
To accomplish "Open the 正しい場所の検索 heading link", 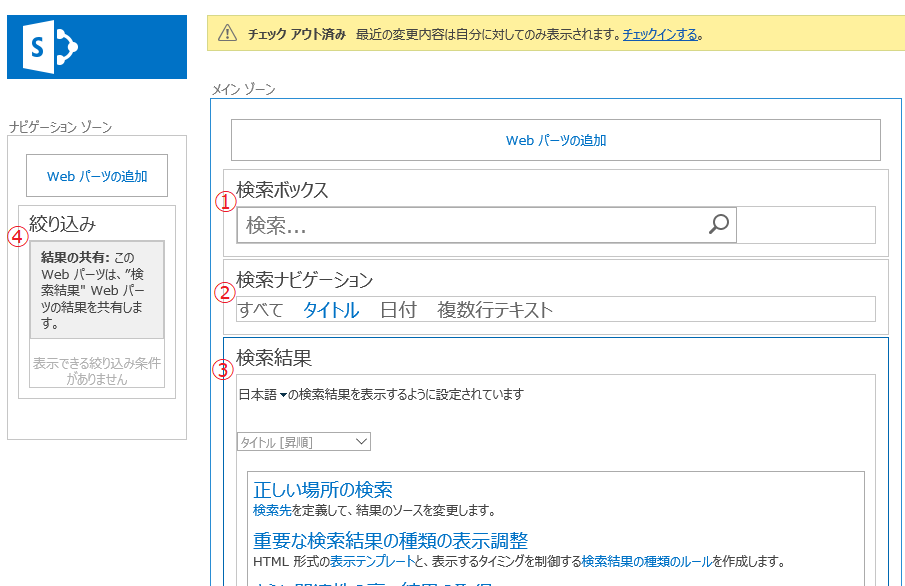I will 322,490.
